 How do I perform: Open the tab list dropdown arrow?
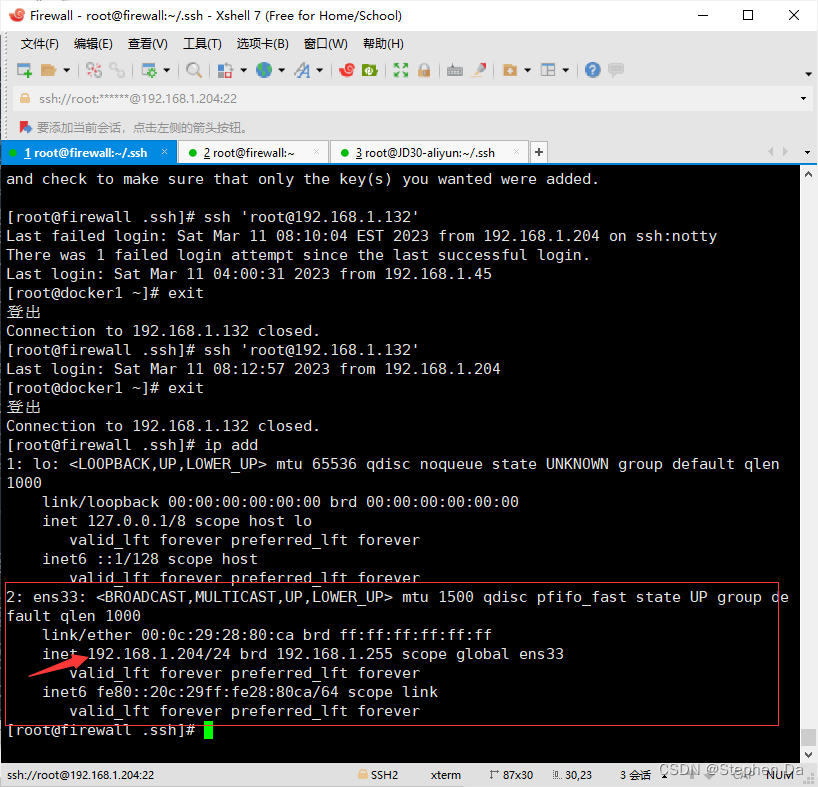(808, 152)
